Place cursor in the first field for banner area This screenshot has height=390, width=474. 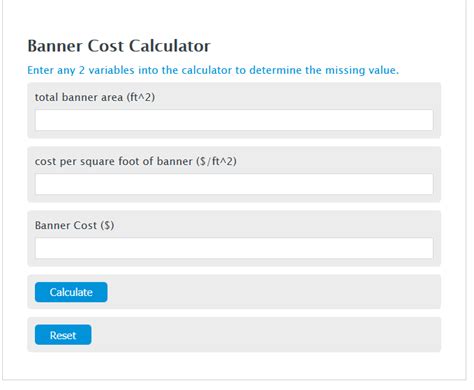234,120
